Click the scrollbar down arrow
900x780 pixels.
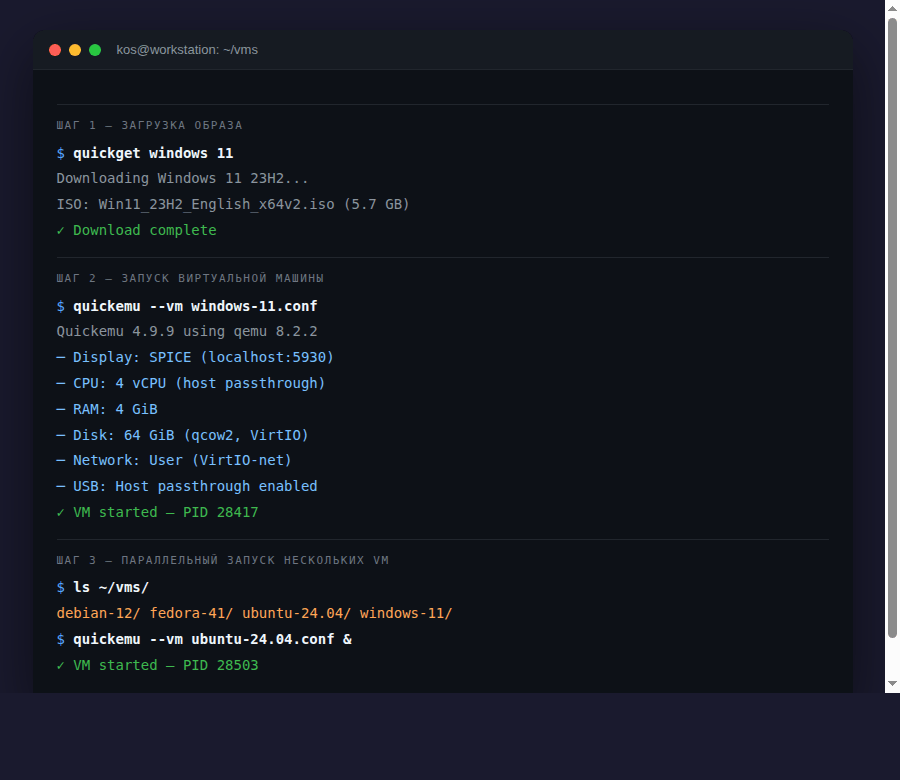[892, 684]
